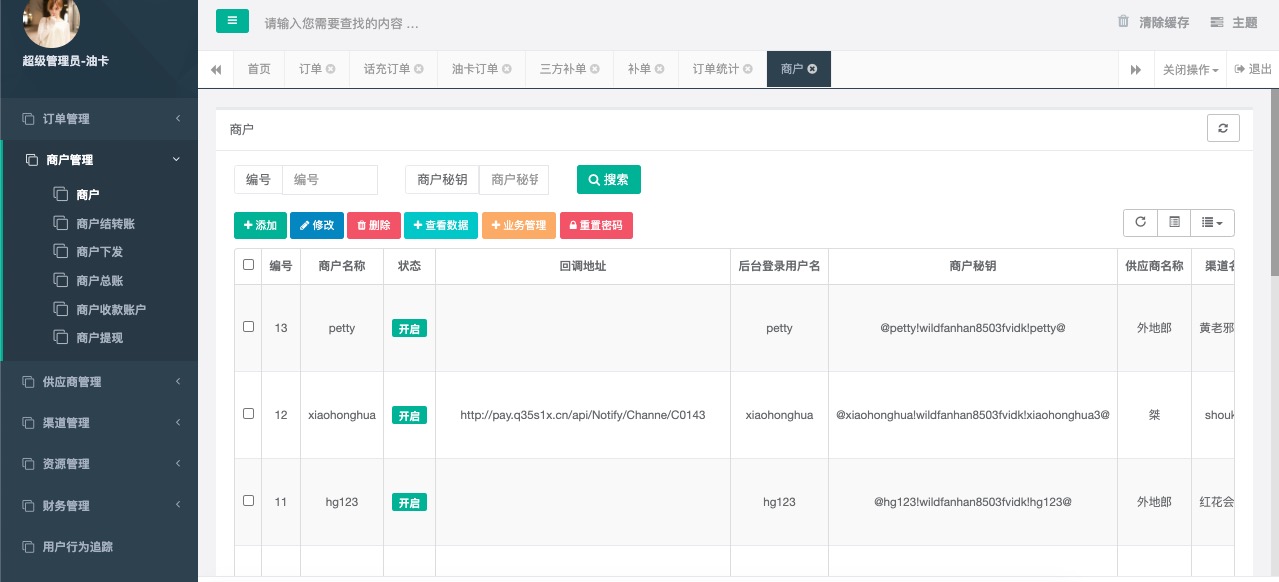Image resolution: width=1279 pixels, height=582 pixels.
Task: Open the columns dropdown in table toolbar
Action: pyautogui.click(x=1213, y=223)
